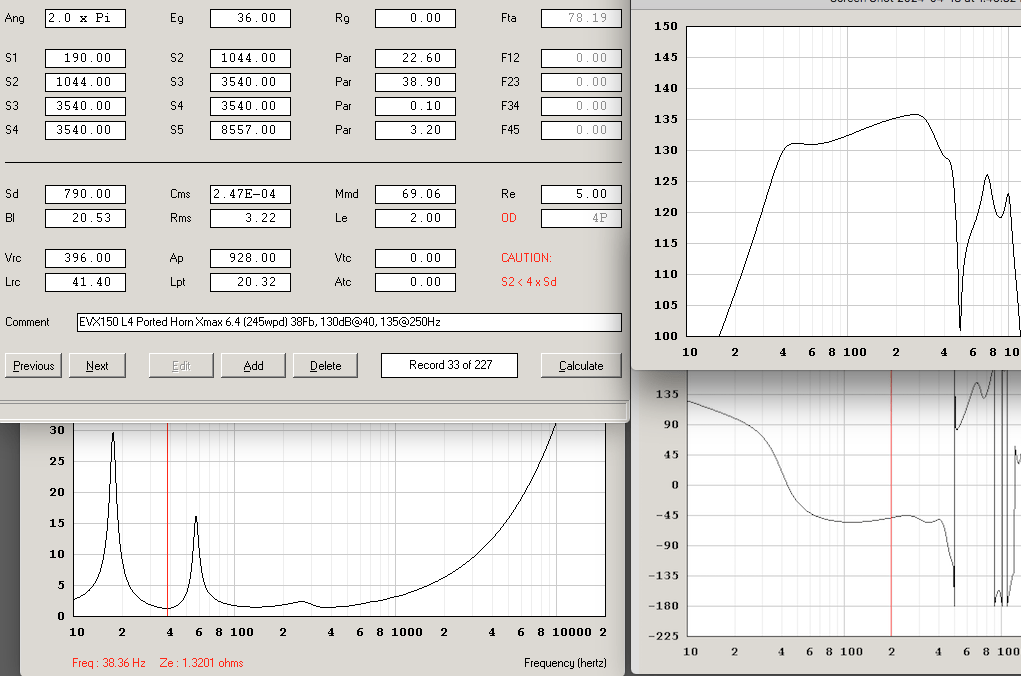Click the F12 value box
This screenshot has width=1021, height=676.
[x=581, y=58]
